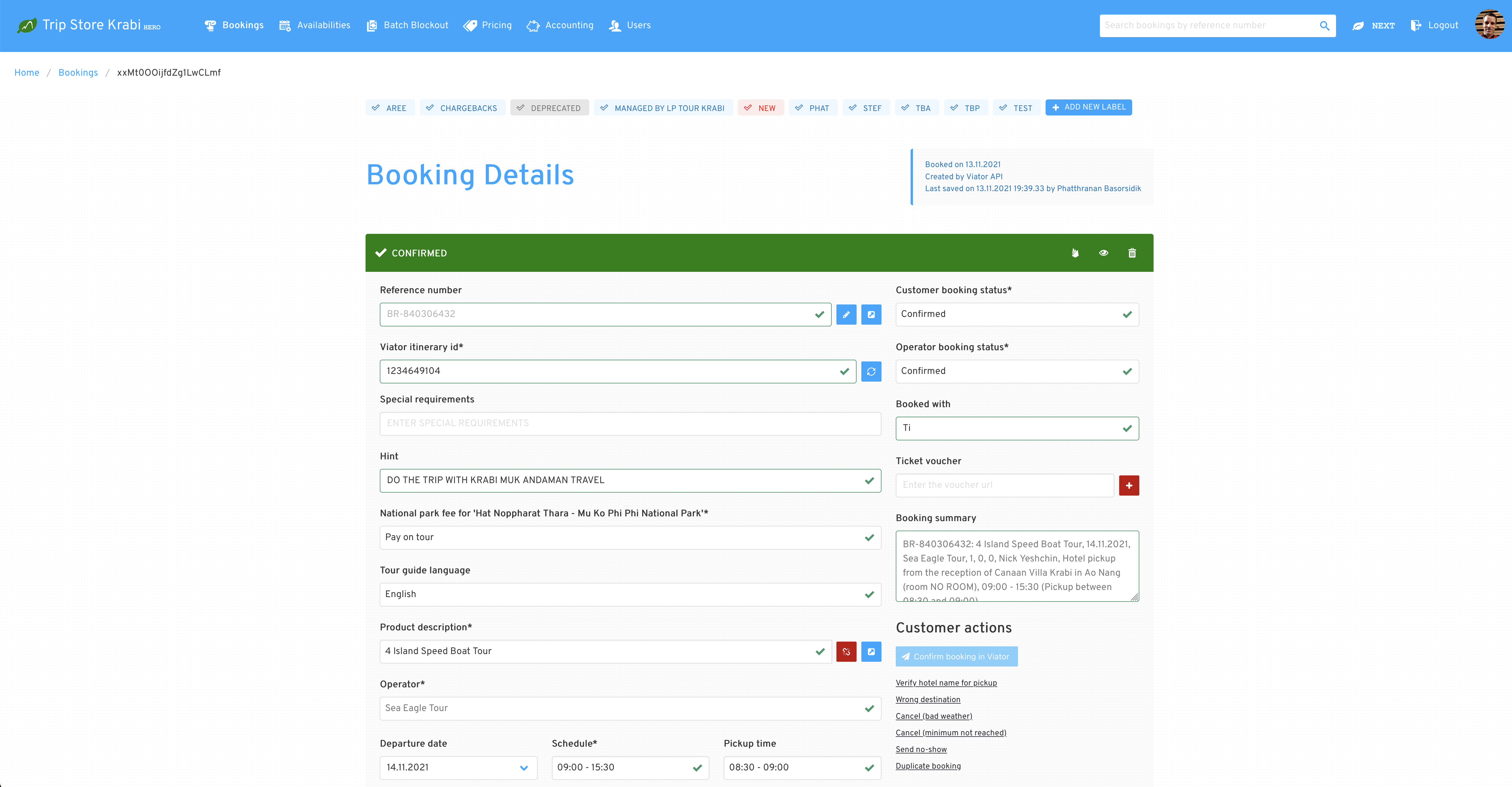Go to Accounting in navigation bar

pyautogui.click(x=560, y=25)
